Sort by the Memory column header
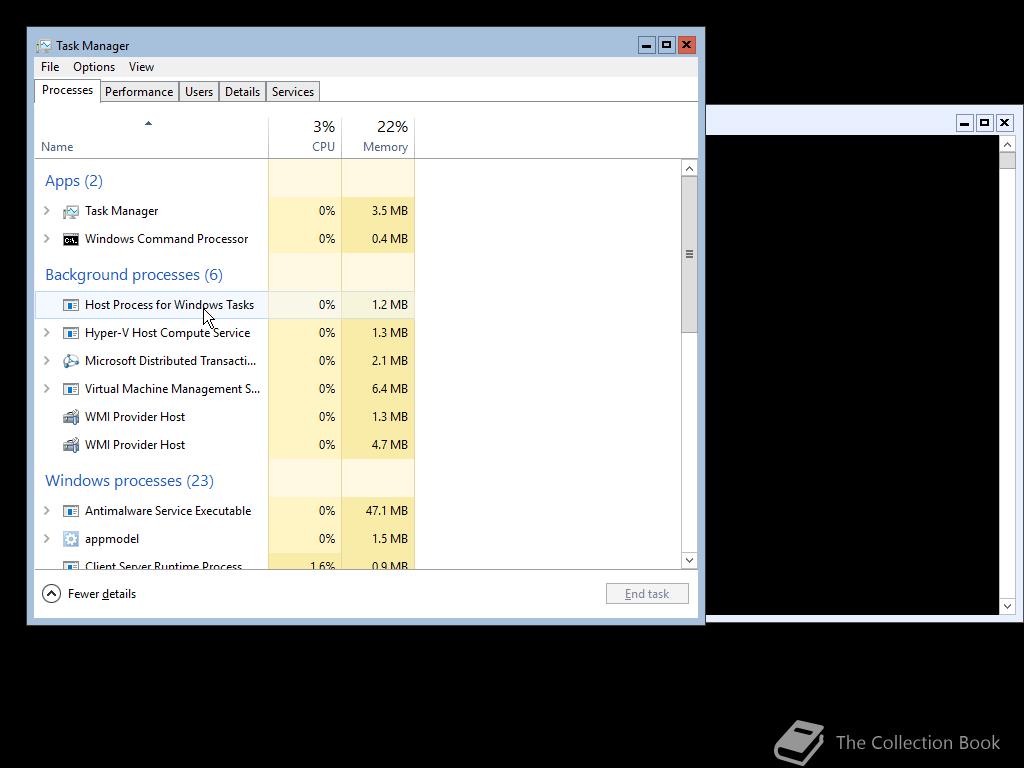Image resolution: width=1024 pixels, height=768 pixels. point(378,138)
